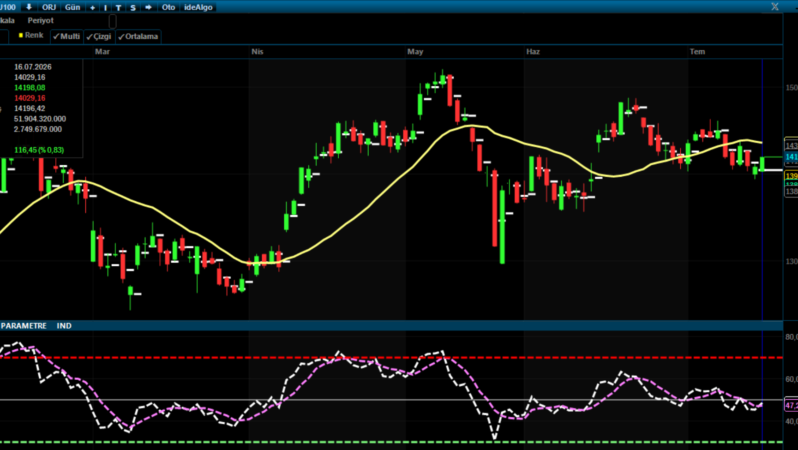The image size is (798, 450).
Task: Switch to the PARAMETRE tab
Action: point(23,326)
